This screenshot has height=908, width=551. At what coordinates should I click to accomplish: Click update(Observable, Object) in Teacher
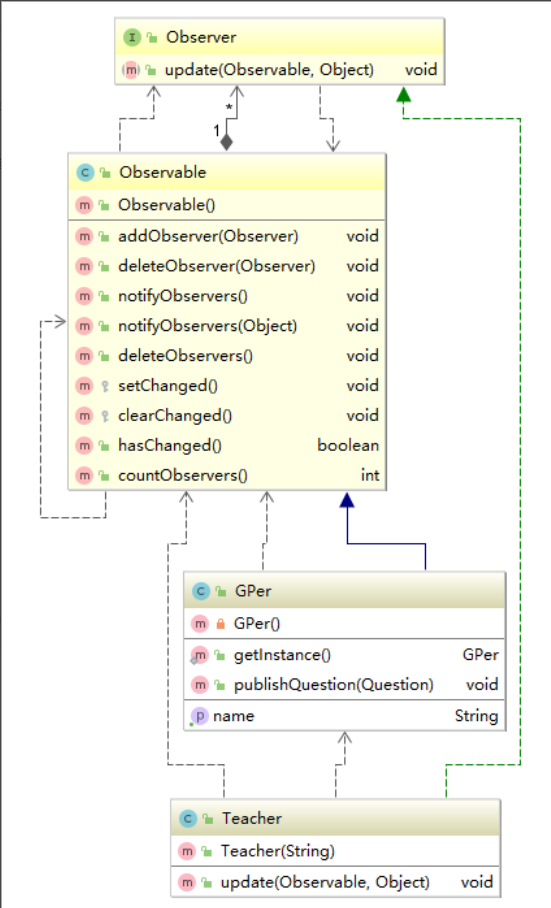(325, 883)
